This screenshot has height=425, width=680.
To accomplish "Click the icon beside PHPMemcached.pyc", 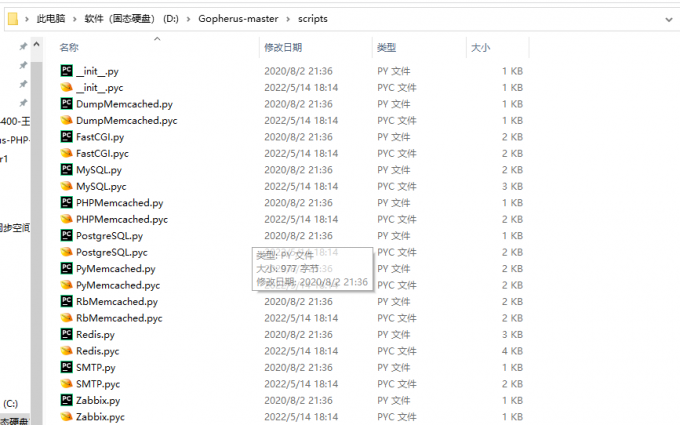I will (x=66, y=219).
